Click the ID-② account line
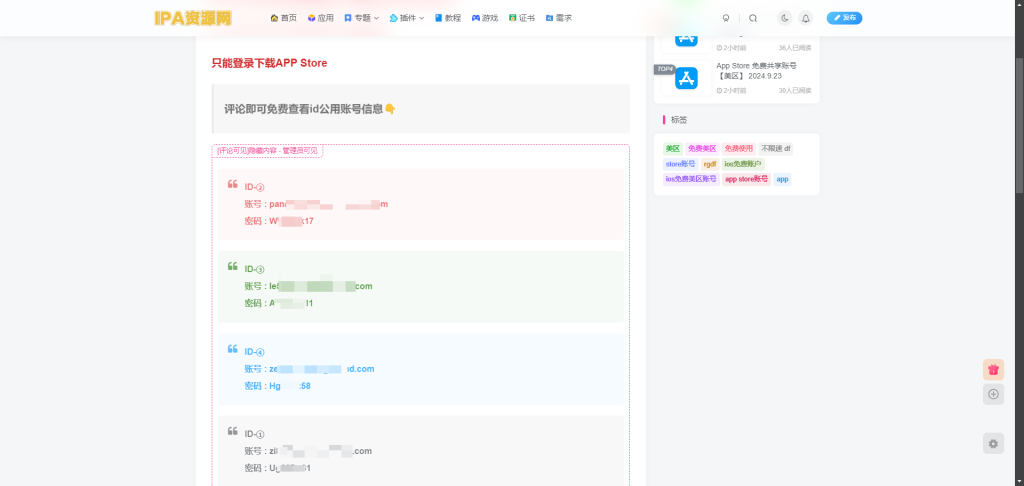The width and height of the screenshot is (1024, 486). (316, 204)
